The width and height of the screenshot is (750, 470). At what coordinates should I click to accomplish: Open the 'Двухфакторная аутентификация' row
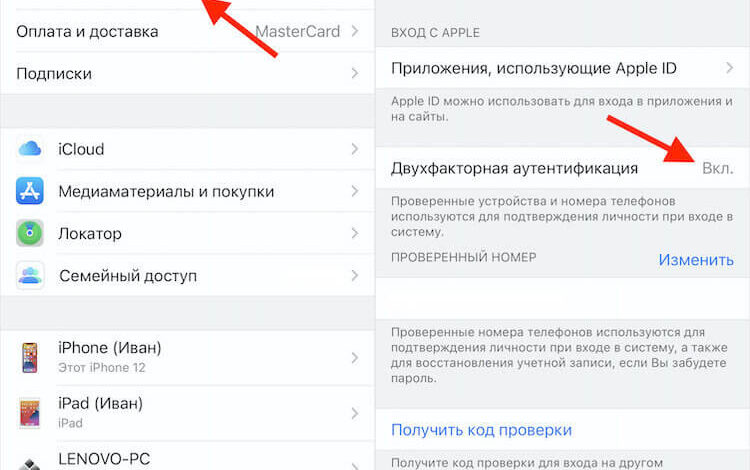click(514, 168)
